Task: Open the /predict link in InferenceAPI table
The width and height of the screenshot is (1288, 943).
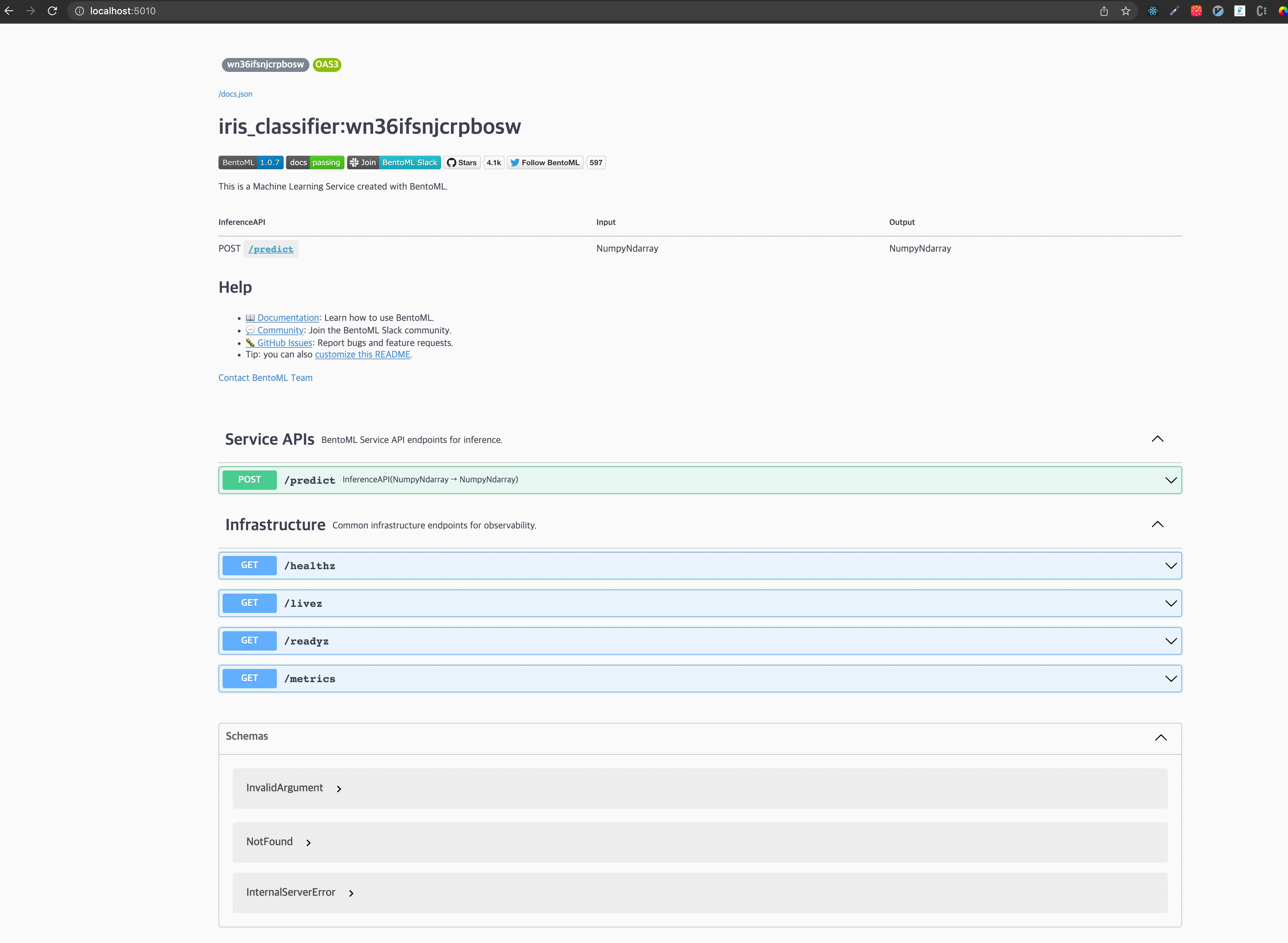Action: pos(271,249)
